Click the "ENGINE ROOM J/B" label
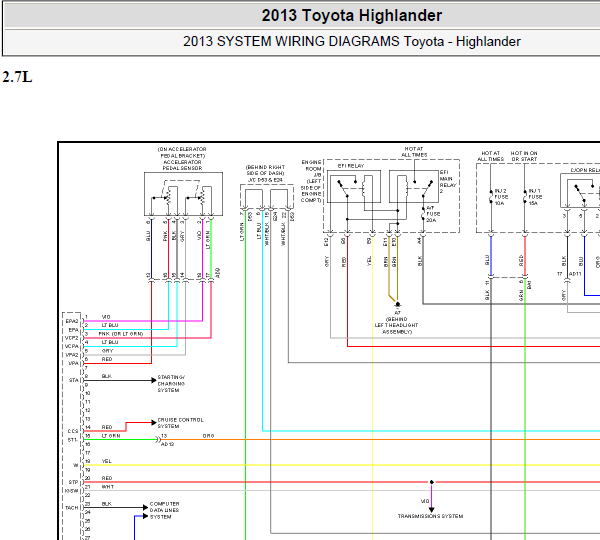This screenshot has height=540, width=600. point(311,169)
